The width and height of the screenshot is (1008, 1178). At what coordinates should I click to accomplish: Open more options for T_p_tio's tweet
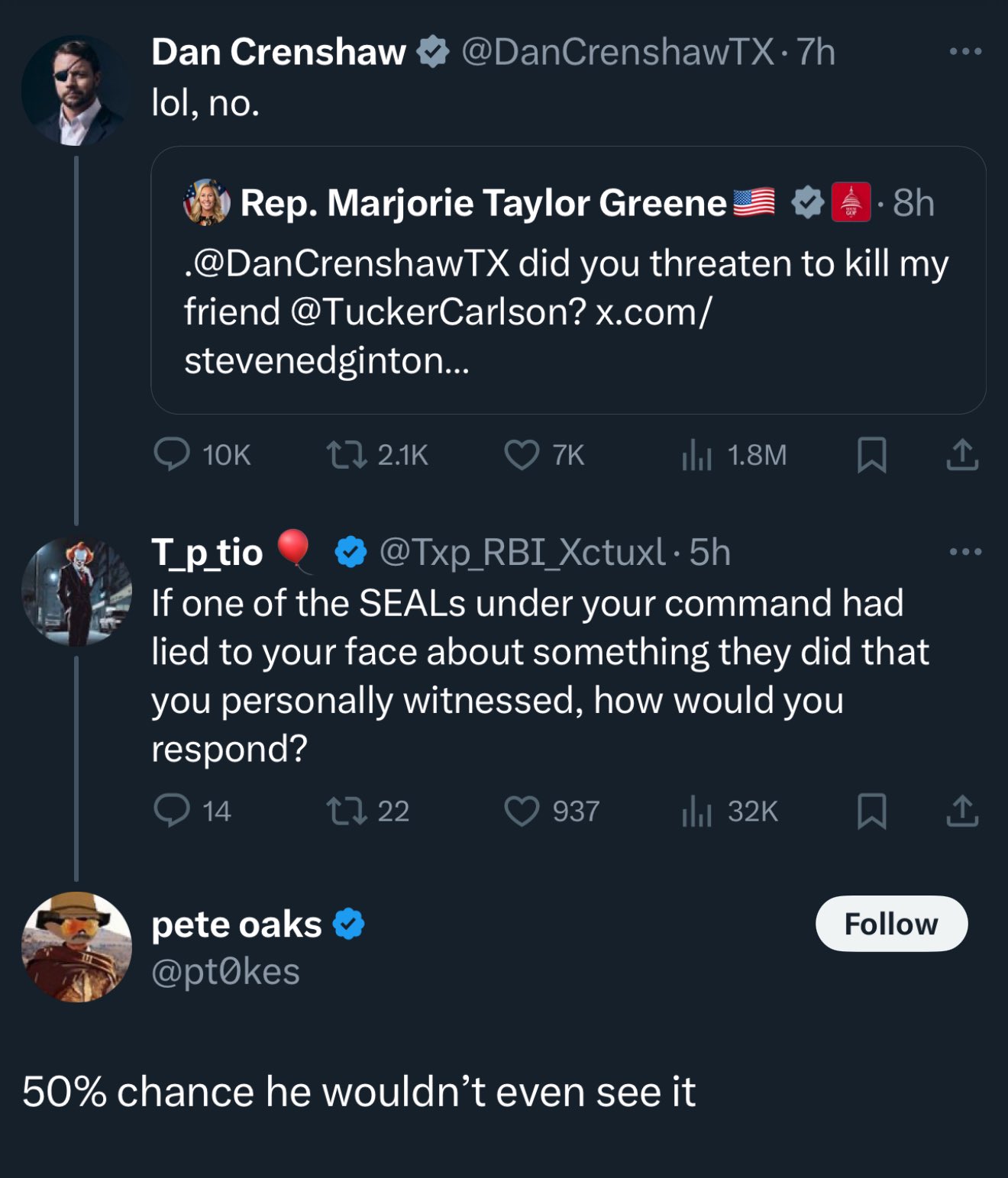click(965, 551)
